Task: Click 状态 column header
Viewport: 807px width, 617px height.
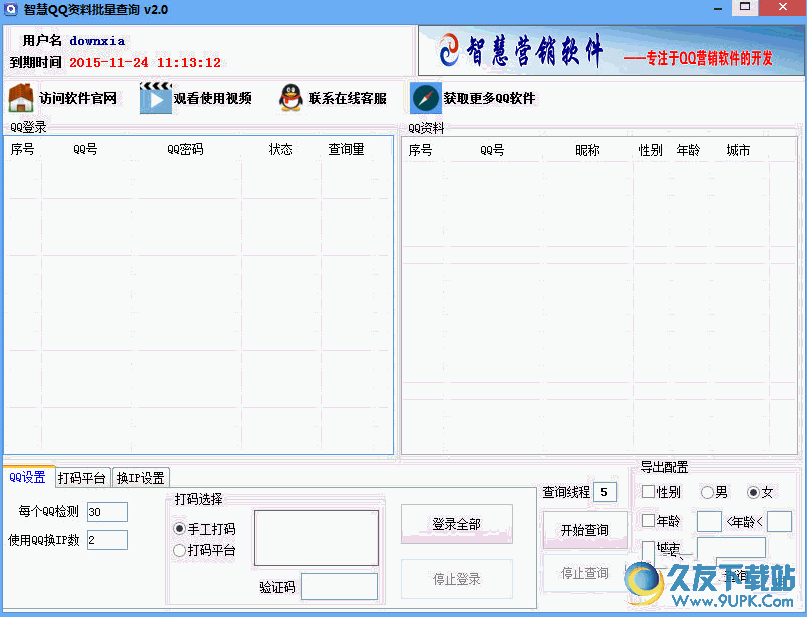Action: pyautogui.click(x=280, y=149)
